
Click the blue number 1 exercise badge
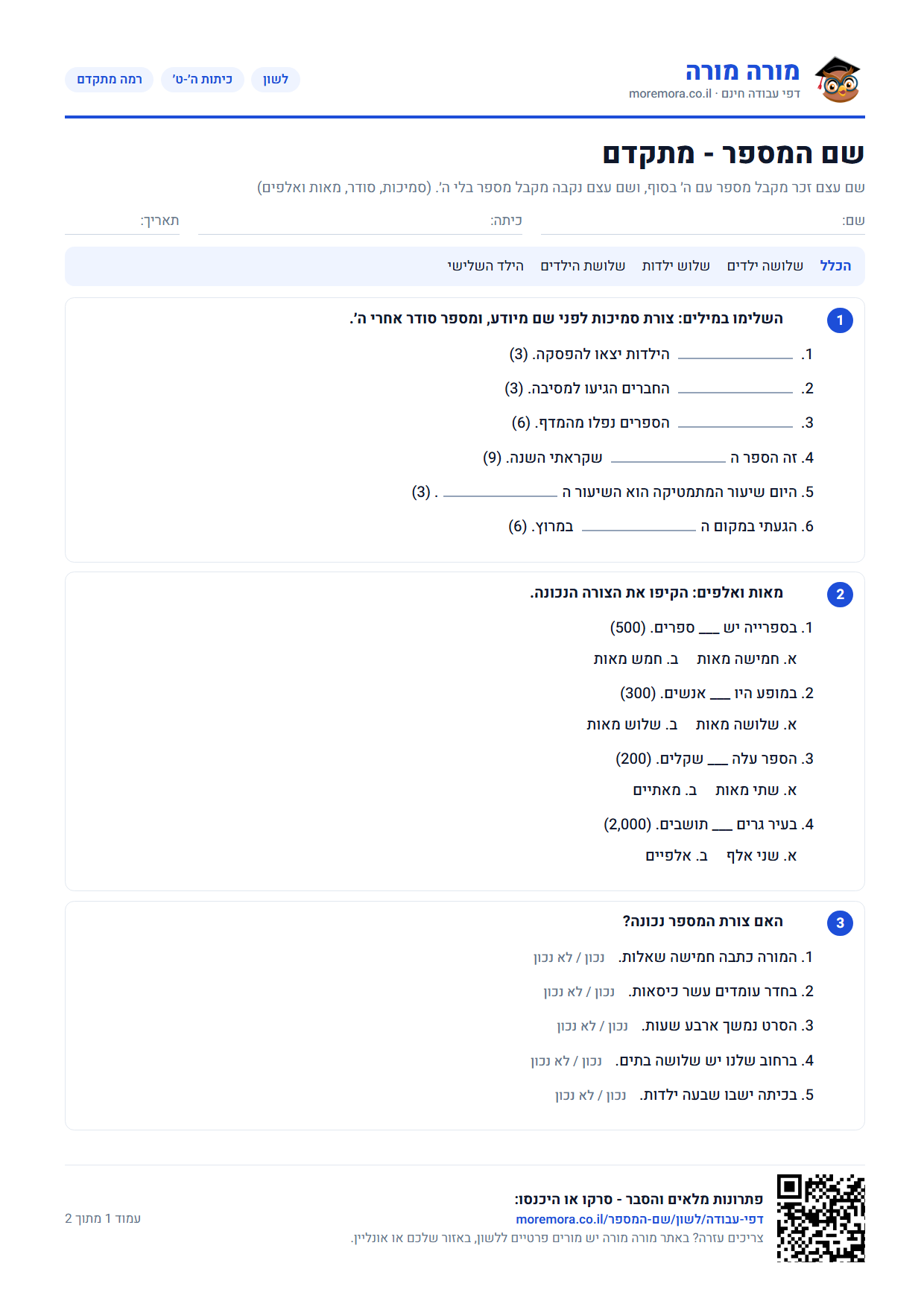coord(840,320)
